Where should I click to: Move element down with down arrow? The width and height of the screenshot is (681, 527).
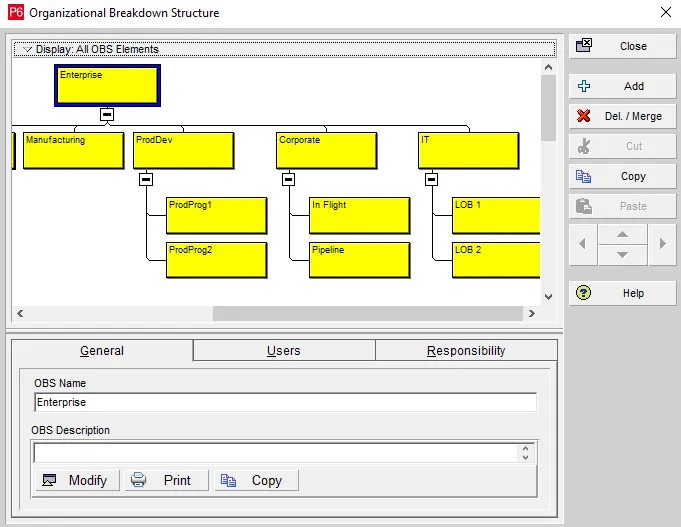point(622,255)
